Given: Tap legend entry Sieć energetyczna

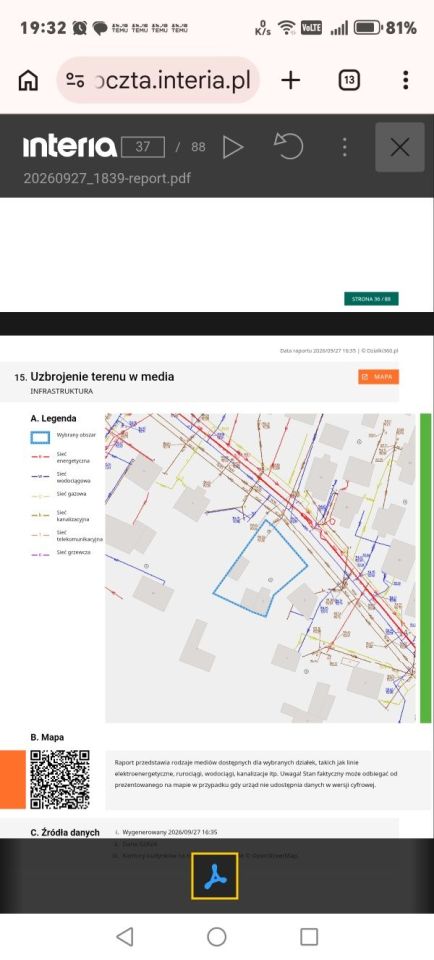Looking at the screenshot, I should pos(60,457).
